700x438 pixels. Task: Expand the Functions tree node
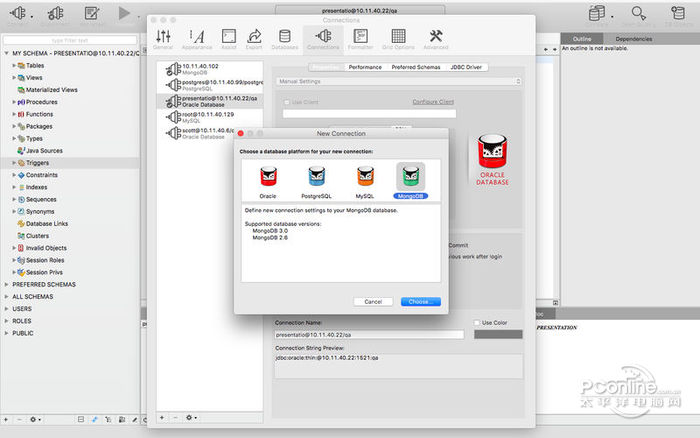[x=14, y=114]
